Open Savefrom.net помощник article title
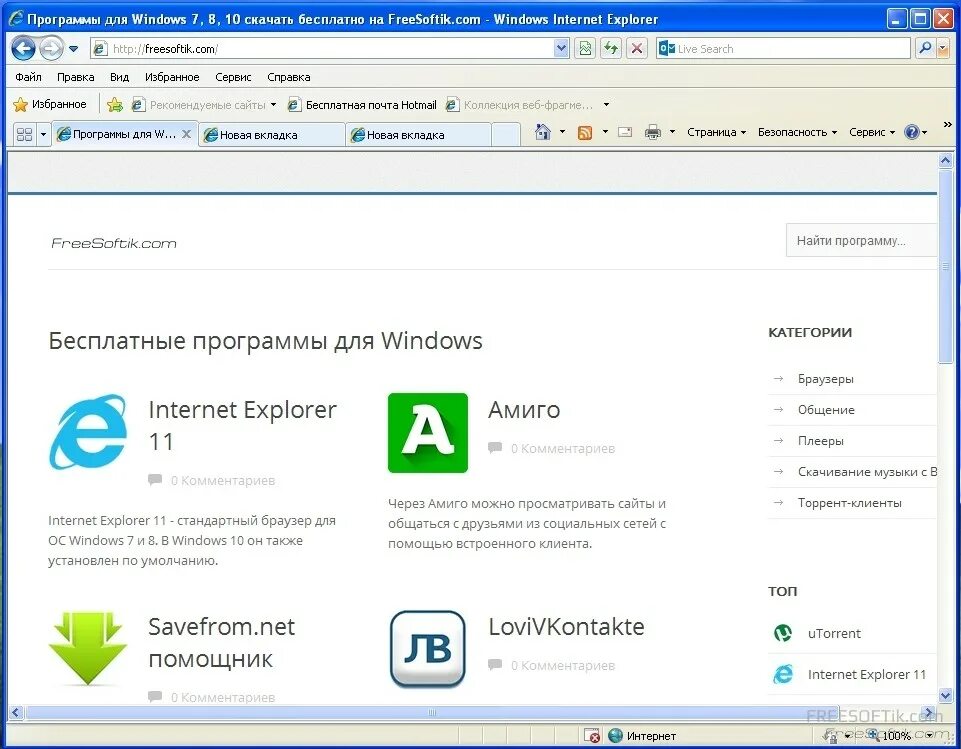This screenshot has height=749, width=961. (x=222, y=643)
